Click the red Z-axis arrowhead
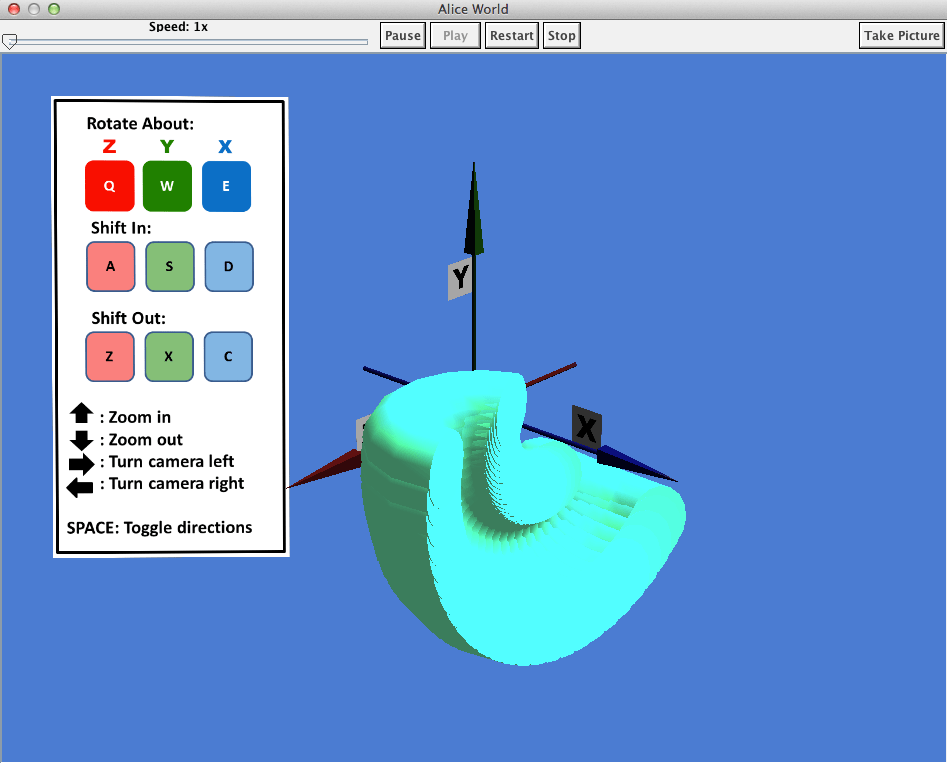 tap(323, 471)
